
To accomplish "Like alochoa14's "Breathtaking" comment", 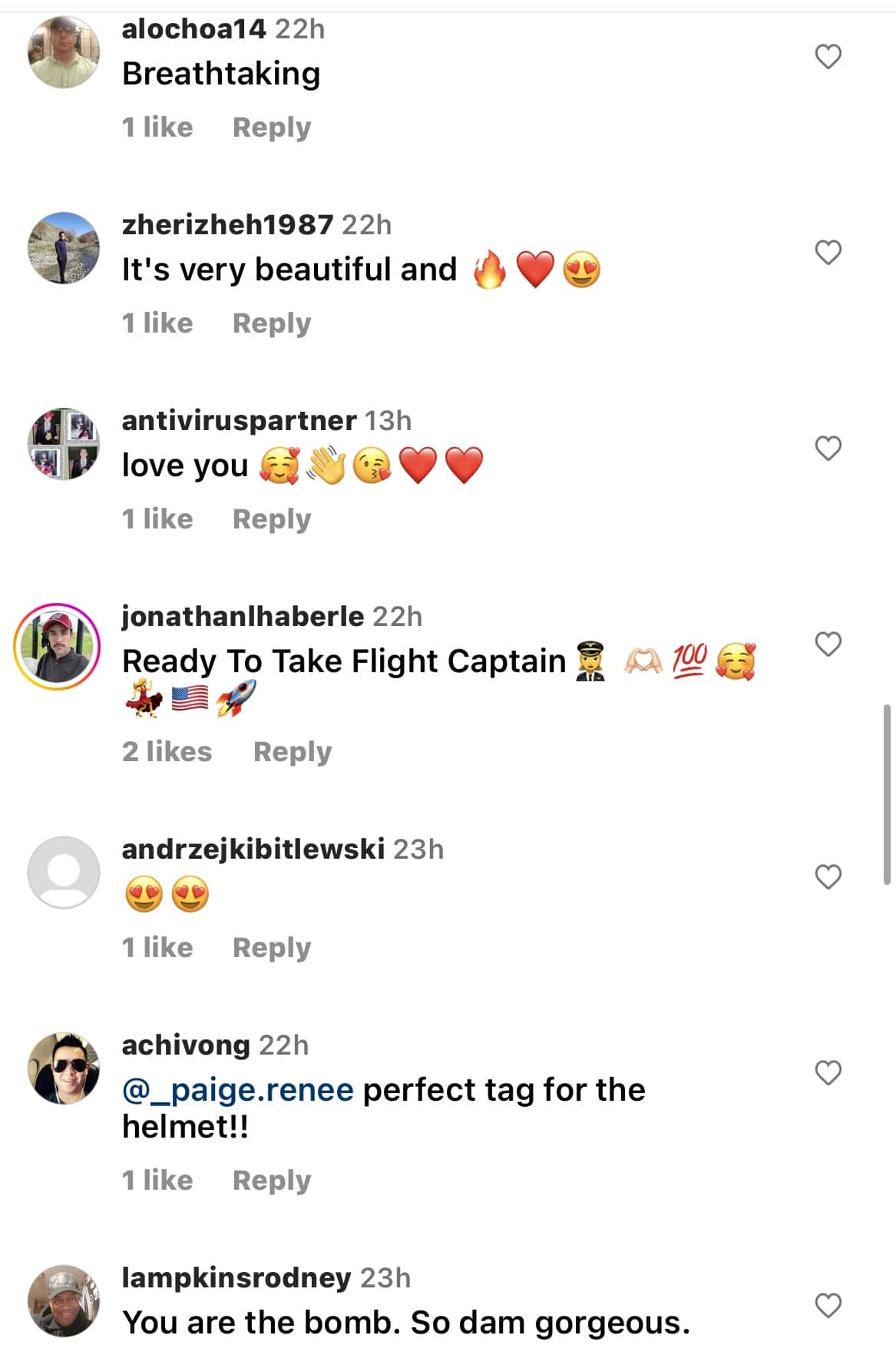I will (x=828, y=57).
